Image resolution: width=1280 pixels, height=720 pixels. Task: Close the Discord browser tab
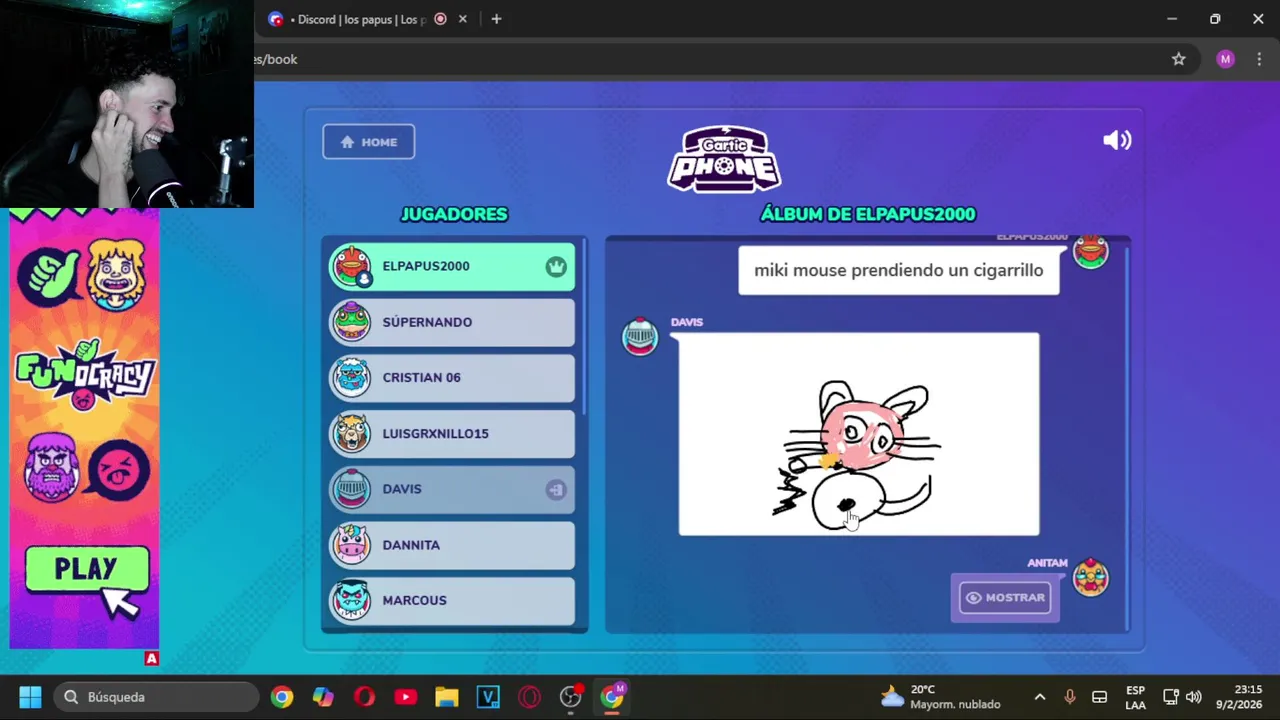click(x=462, y=19)
